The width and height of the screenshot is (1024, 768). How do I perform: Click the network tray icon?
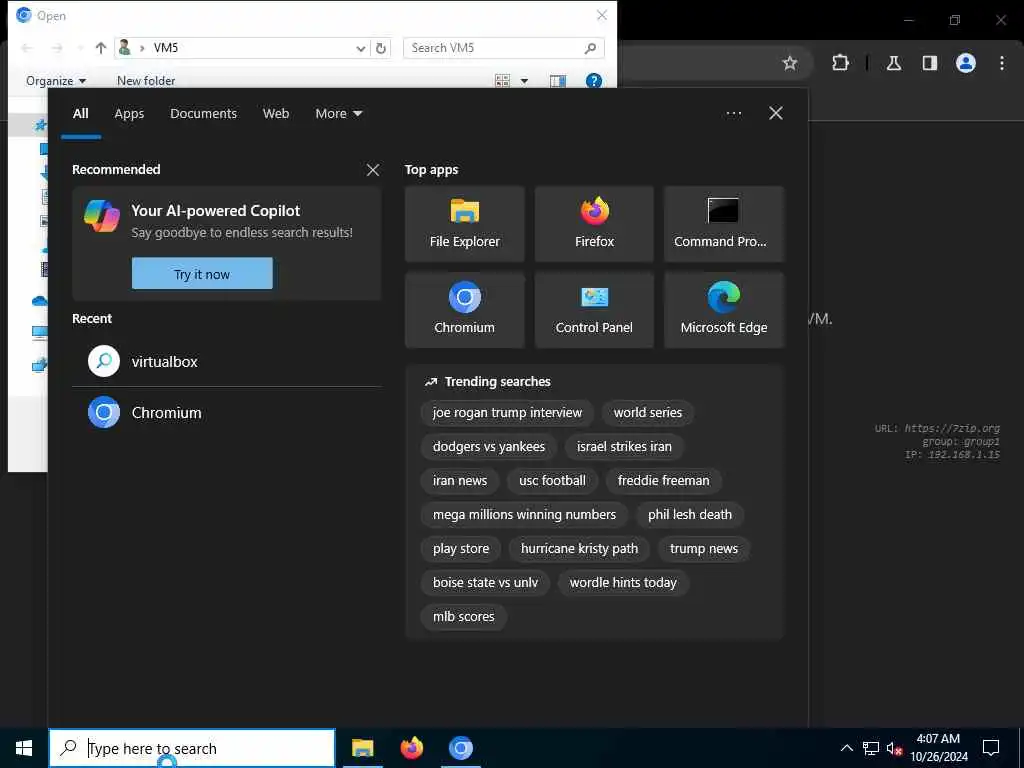[871, 748]
